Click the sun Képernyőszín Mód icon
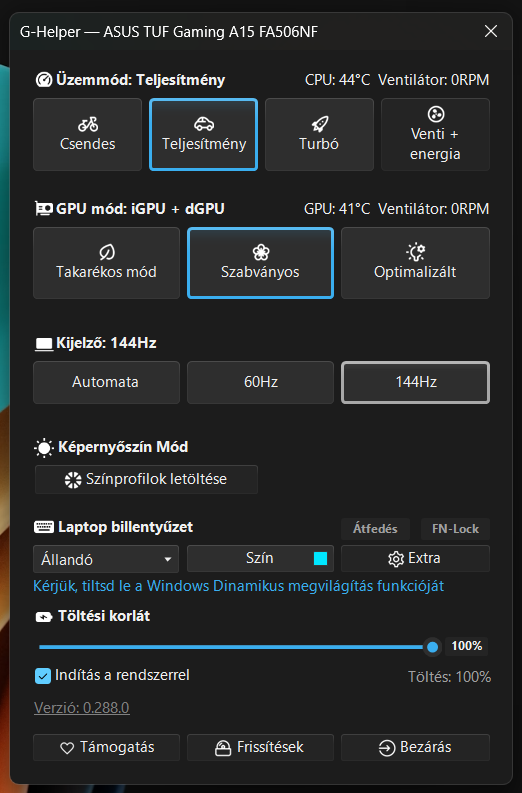 point(44,448)
